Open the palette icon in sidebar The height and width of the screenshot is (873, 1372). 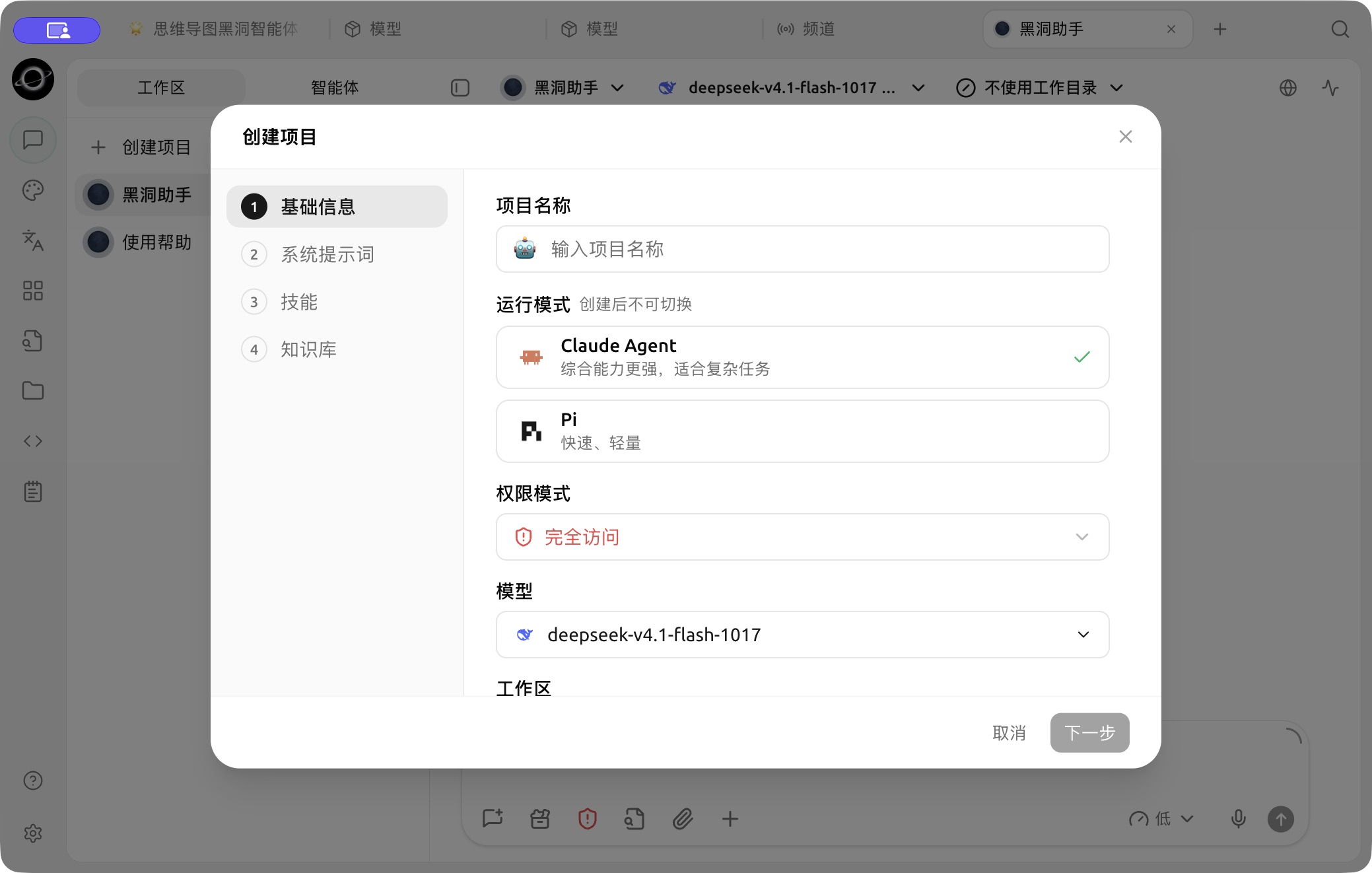tap(33, 190)
